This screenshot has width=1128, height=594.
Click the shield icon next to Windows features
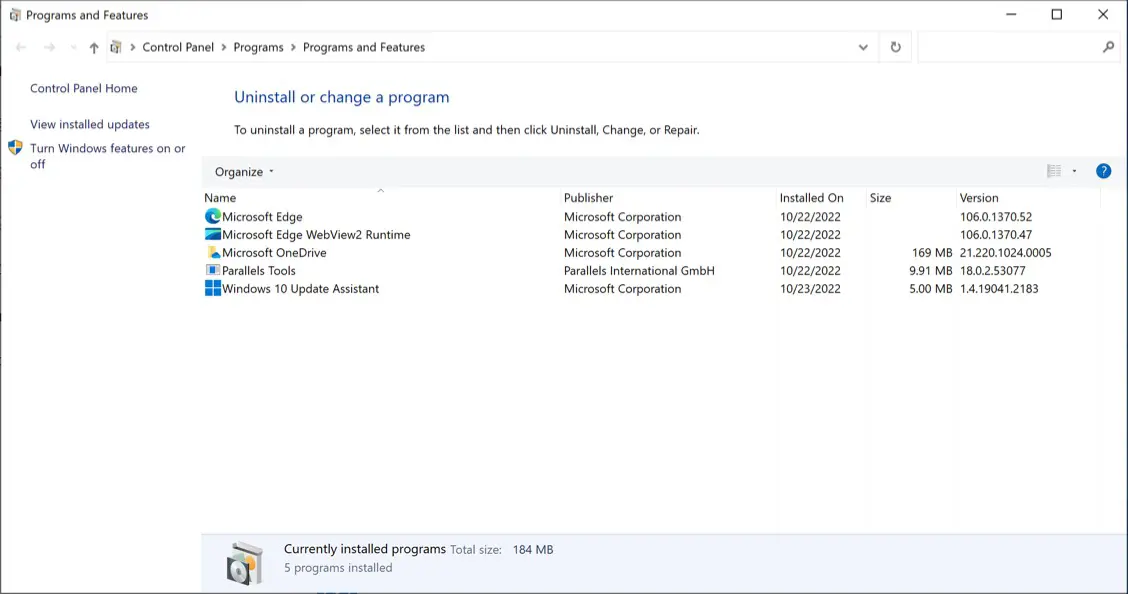pyautogui.click(x=14, y=148)
